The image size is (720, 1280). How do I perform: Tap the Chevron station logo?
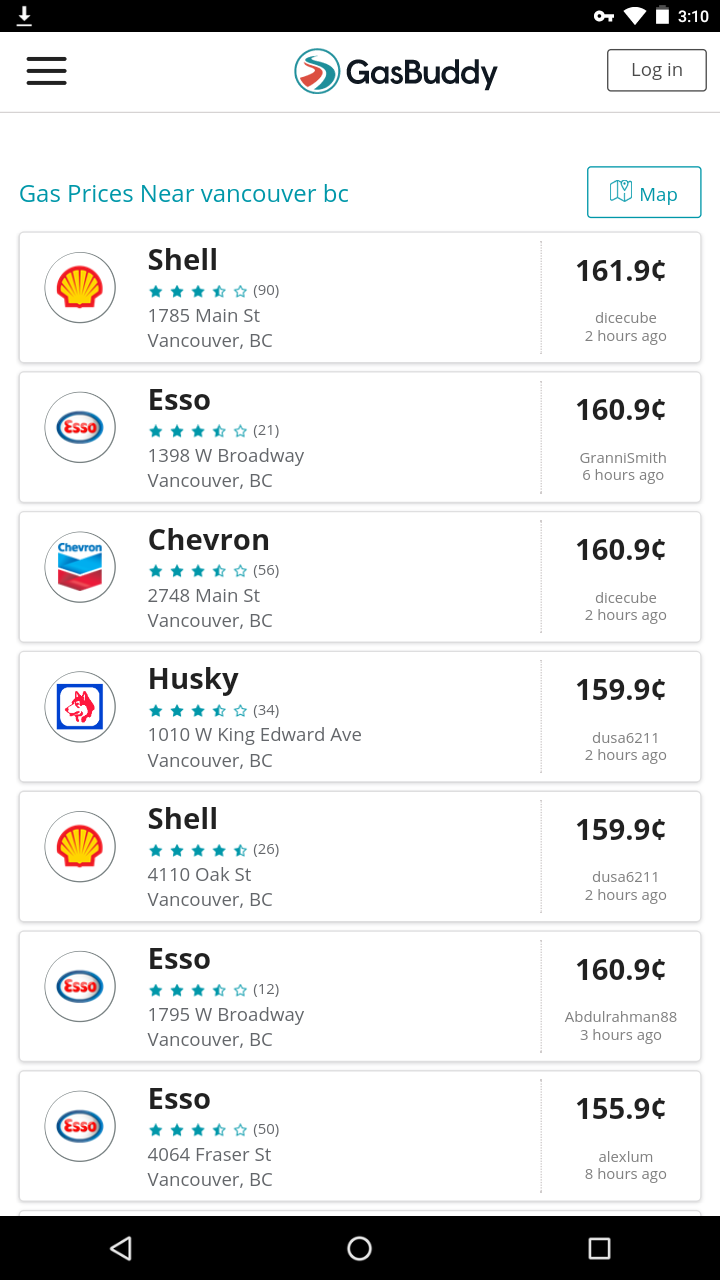pyautogui.click(x=80, y=567)
